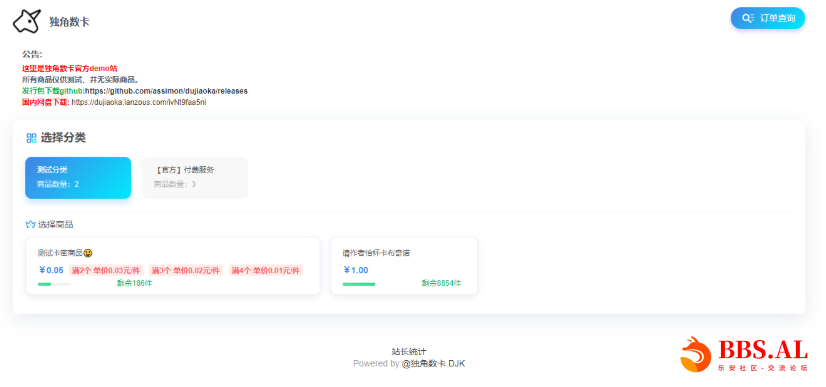Open the github releases URL

tap(166, 91)
